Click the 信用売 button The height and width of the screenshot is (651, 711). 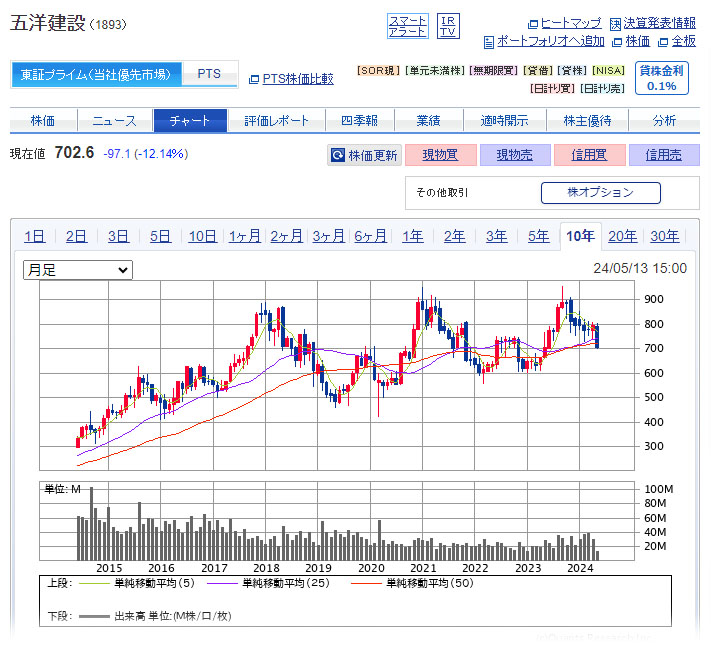pos(664,155)
